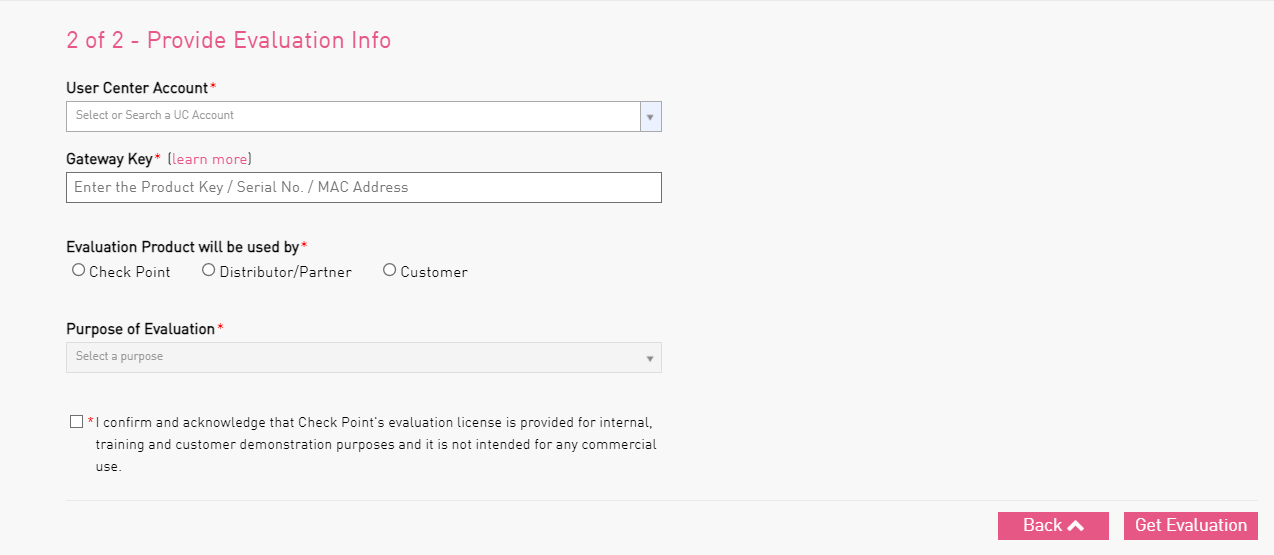Open the 'learn more' link
The height and width of the screenshot is (555, 1274).
click(210, 159)
